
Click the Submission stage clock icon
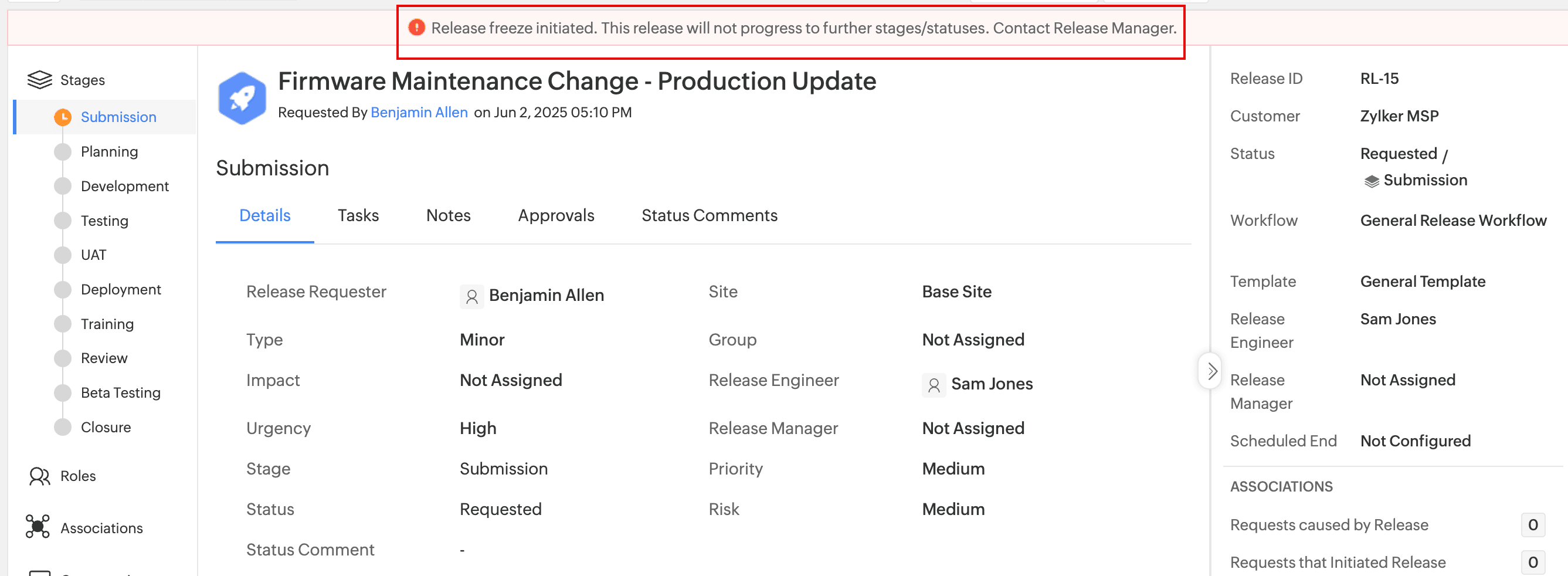(63, 117)
